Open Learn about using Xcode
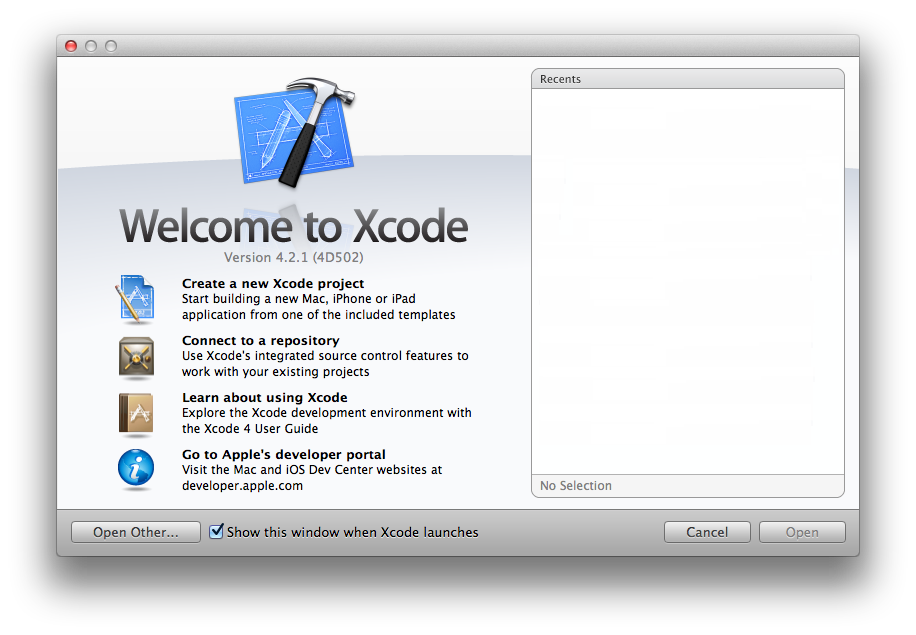916x635 pixels. (x=265, y=398)
